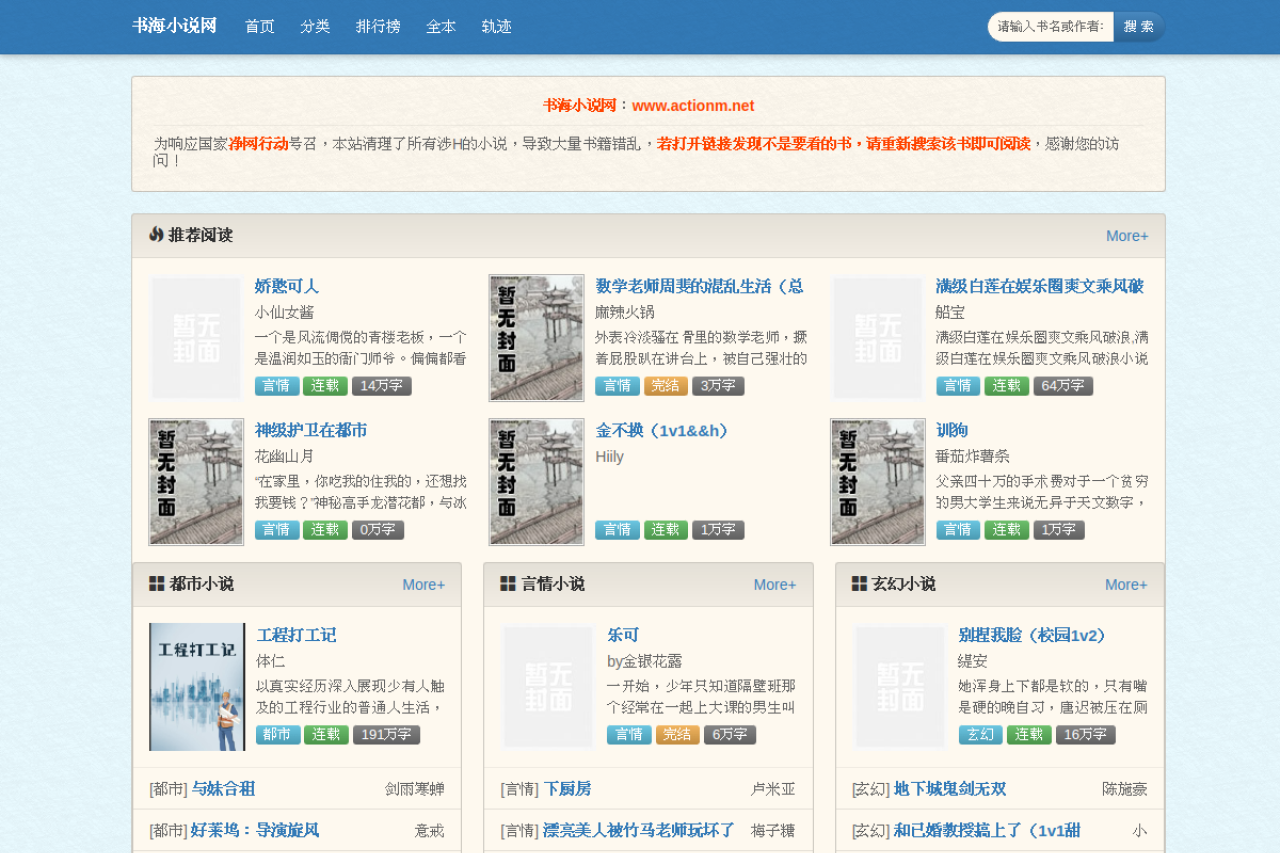Open the 神级护卫在都市 cover image
Viewport: 1280px width, 853px height.
tap(196, 482)
